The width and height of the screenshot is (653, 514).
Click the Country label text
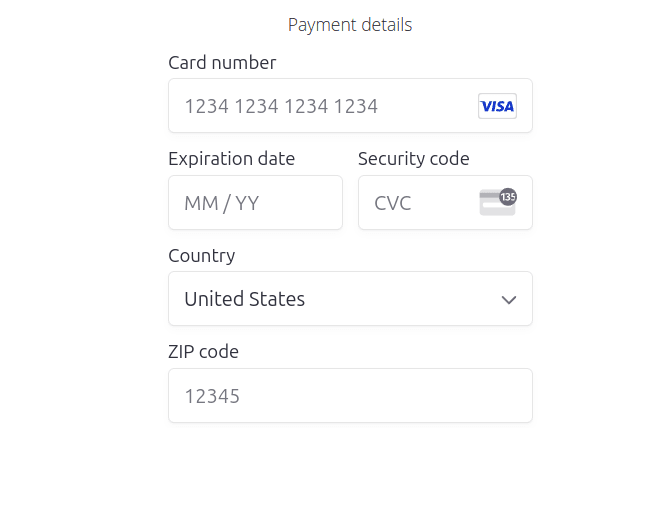(x=202, y=255)
